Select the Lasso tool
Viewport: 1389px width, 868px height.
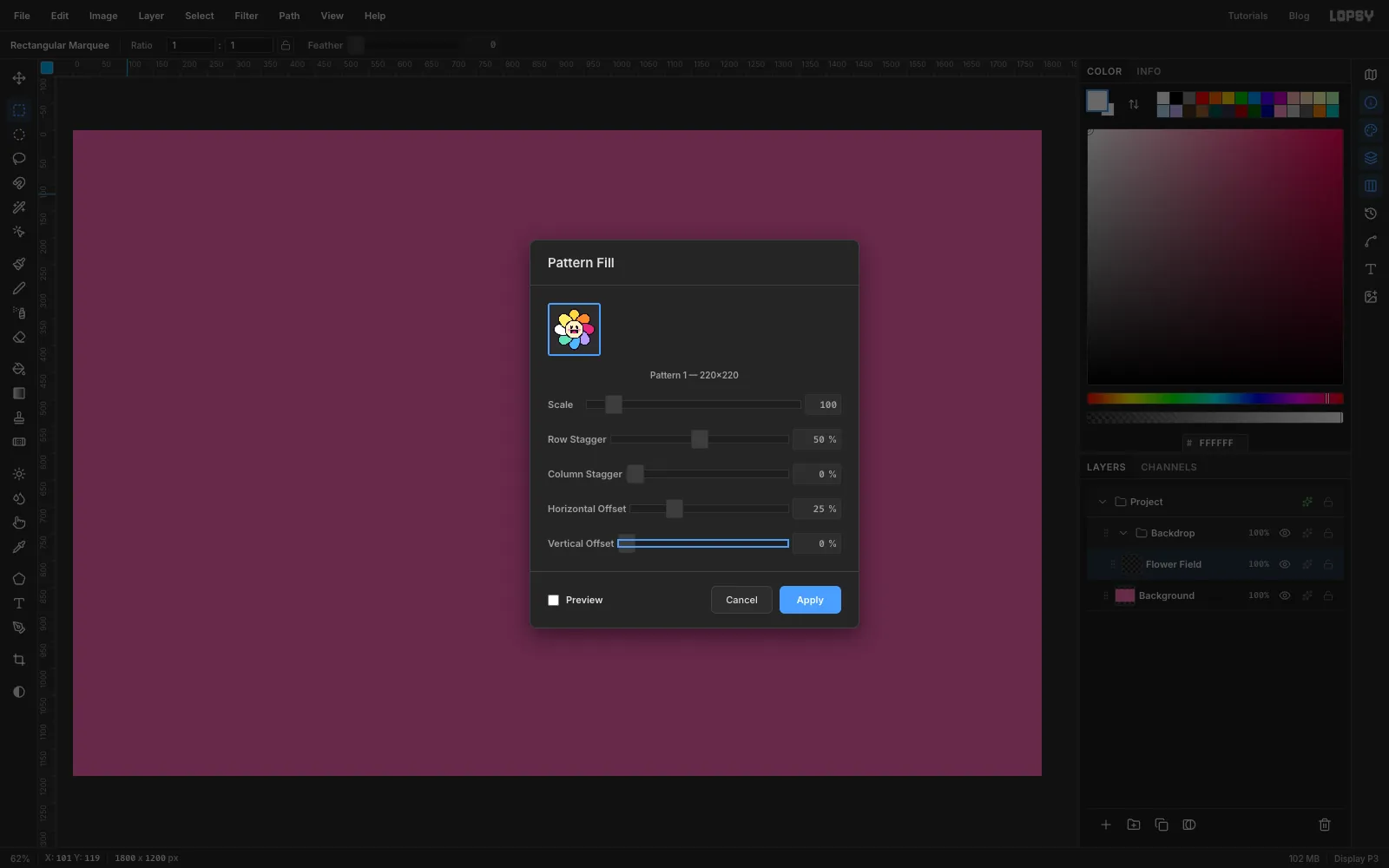(19, 159)
